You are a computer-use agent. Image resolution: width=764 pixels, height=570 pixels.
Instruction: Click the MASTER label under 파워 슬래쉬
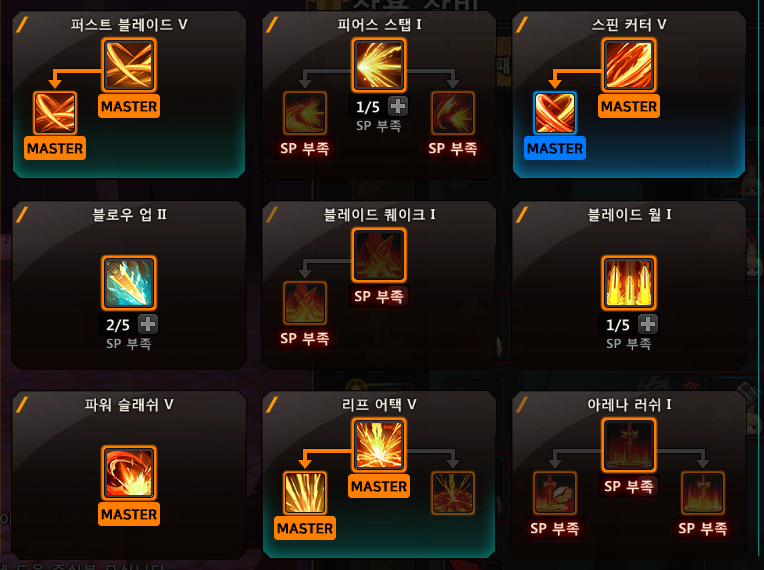click(x=129, y=514)
